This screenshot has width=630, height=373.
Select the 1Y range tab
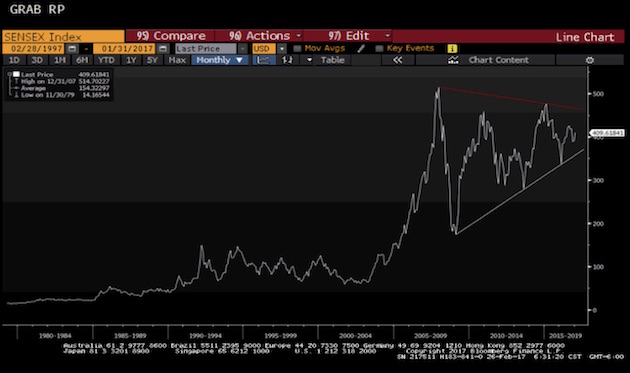[131, 60]
